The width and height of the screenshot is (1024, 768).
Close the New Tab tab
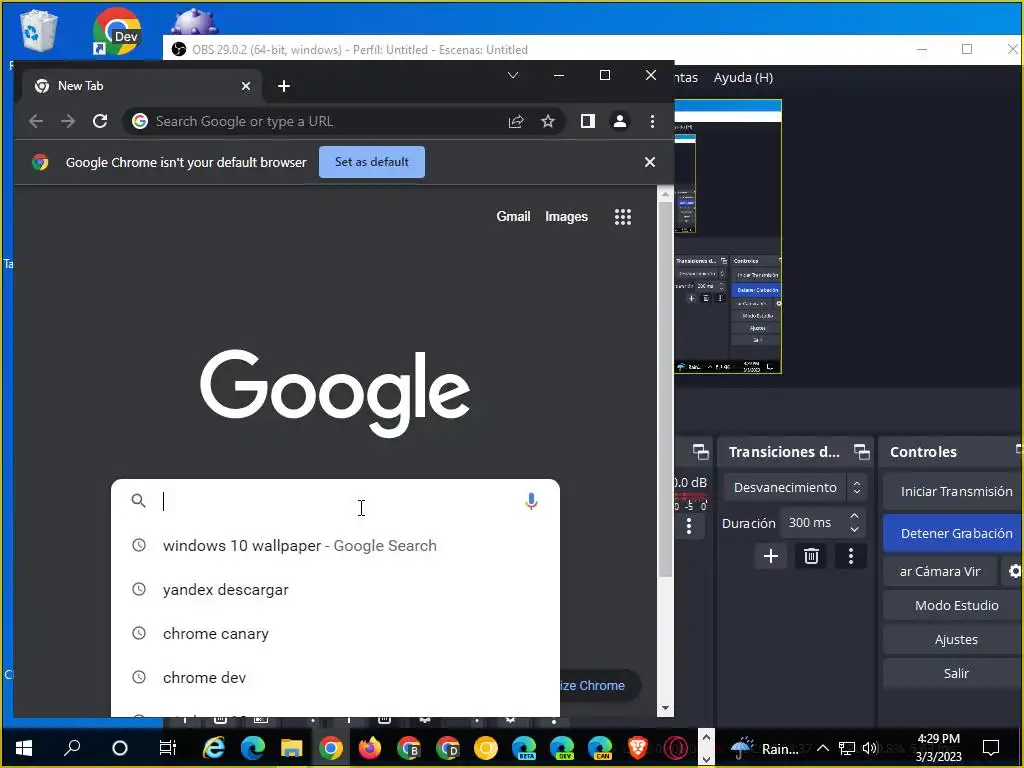point(246,86)
